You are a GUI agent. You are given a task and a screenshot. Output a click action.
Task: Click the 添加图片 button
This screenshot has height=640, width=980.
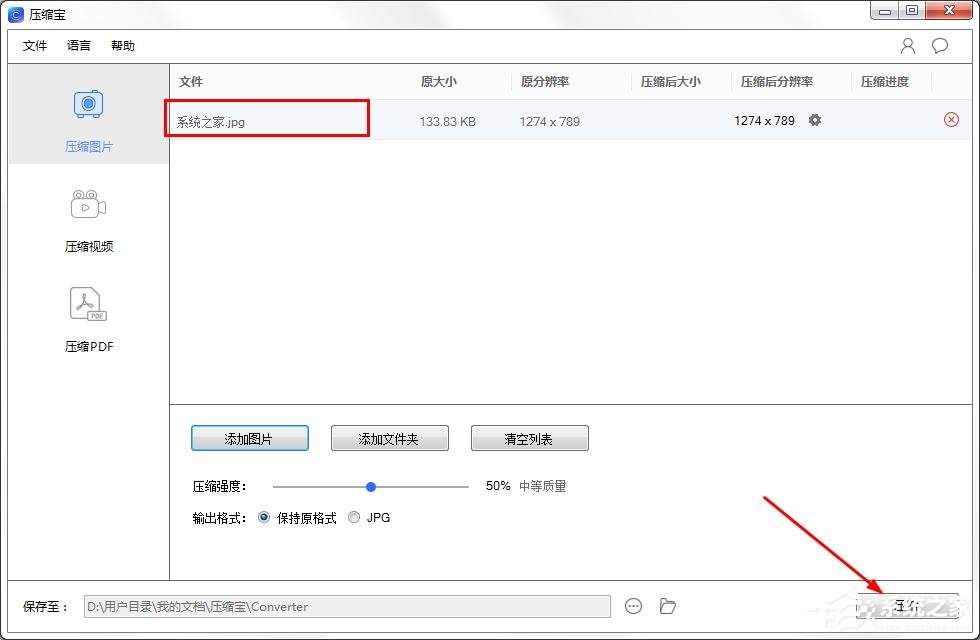249,437
